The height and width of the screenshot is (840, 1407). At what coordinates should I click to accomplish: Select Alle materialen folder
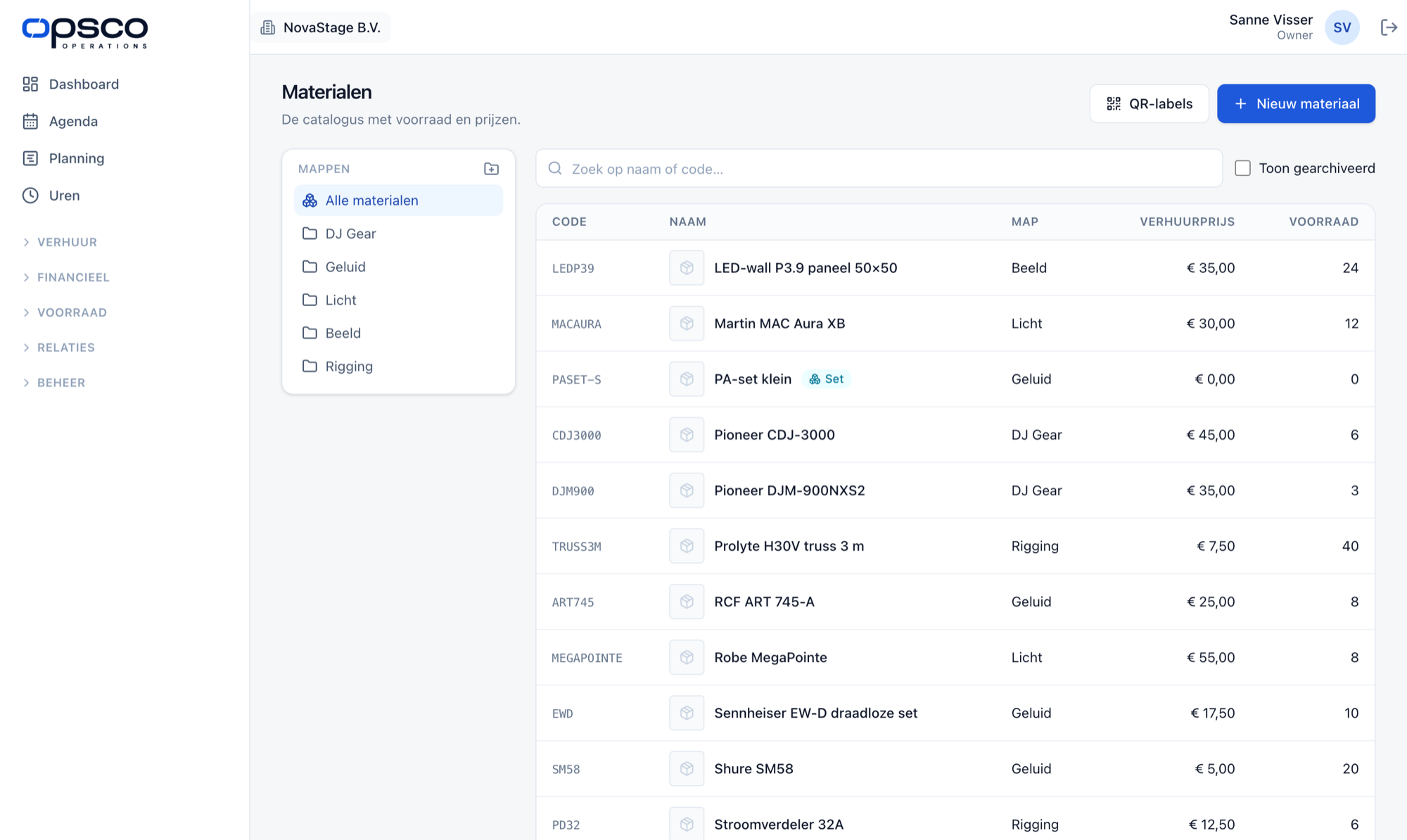[x=398, y=201]
